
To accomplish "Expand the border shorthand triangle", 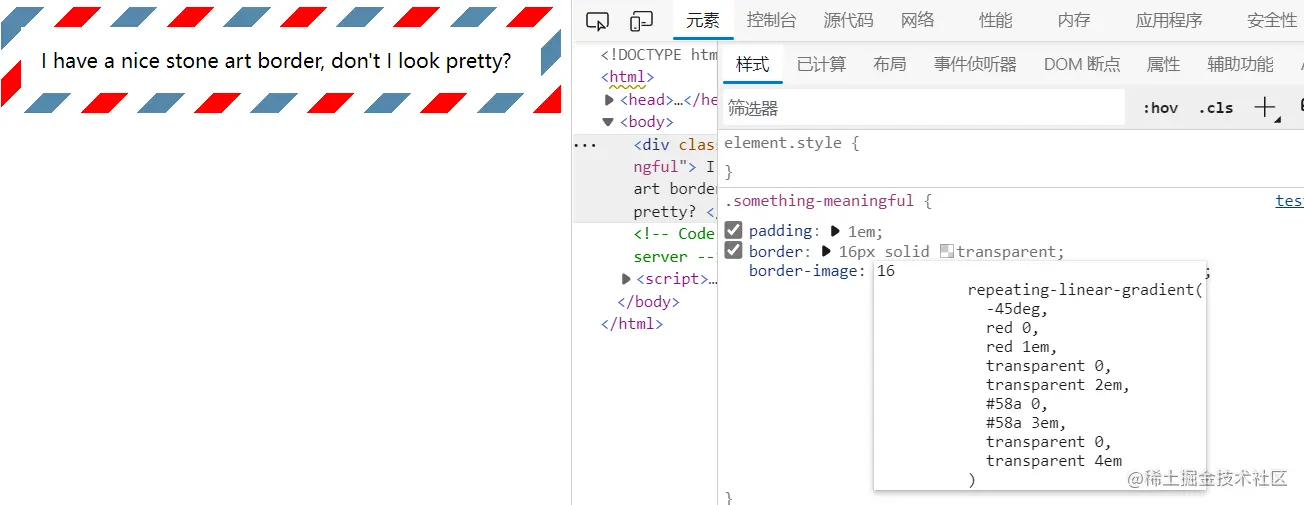I will point(827,252).
